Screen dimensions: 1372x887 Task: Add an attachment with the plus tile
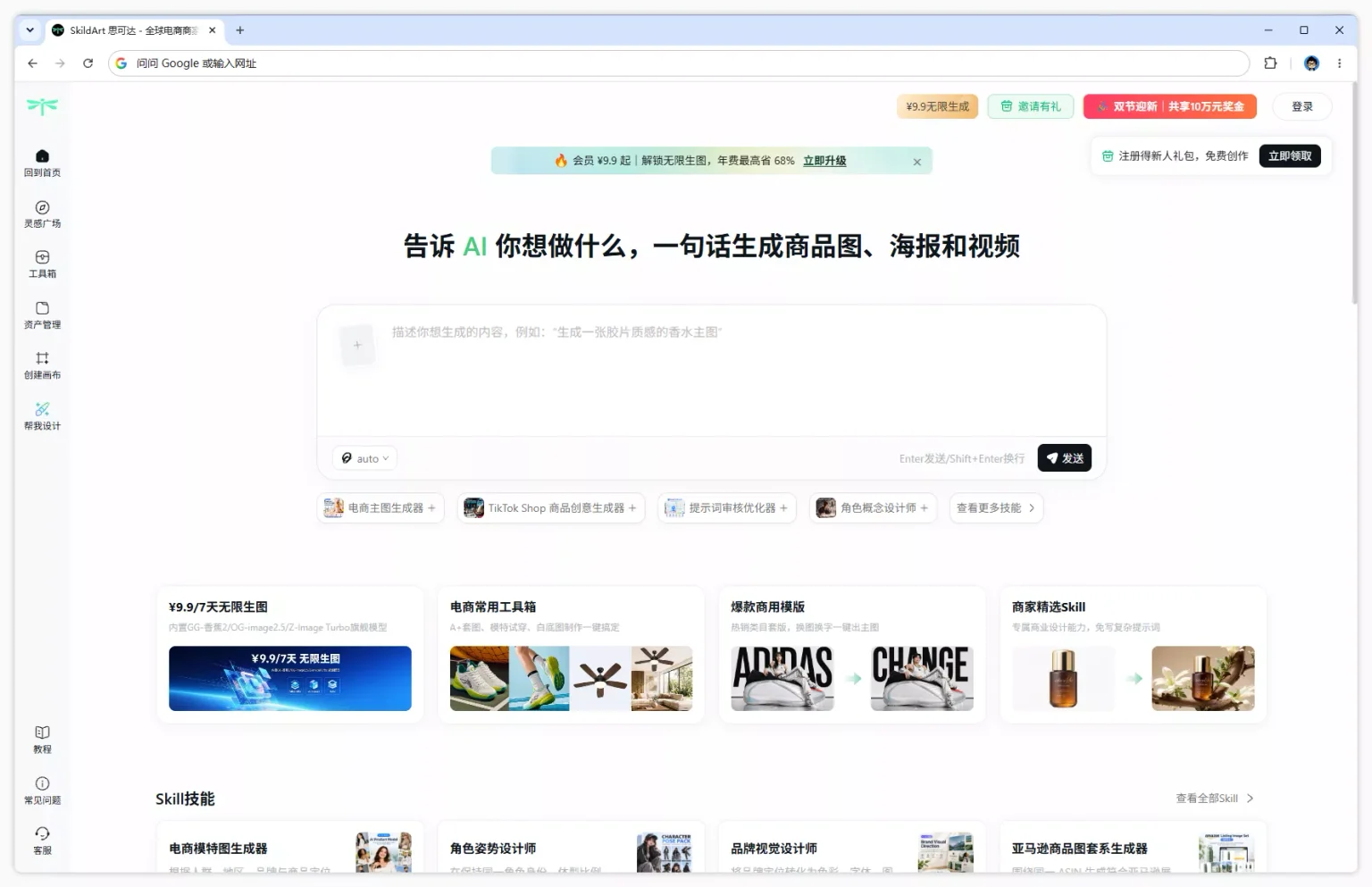coord(357,345)
